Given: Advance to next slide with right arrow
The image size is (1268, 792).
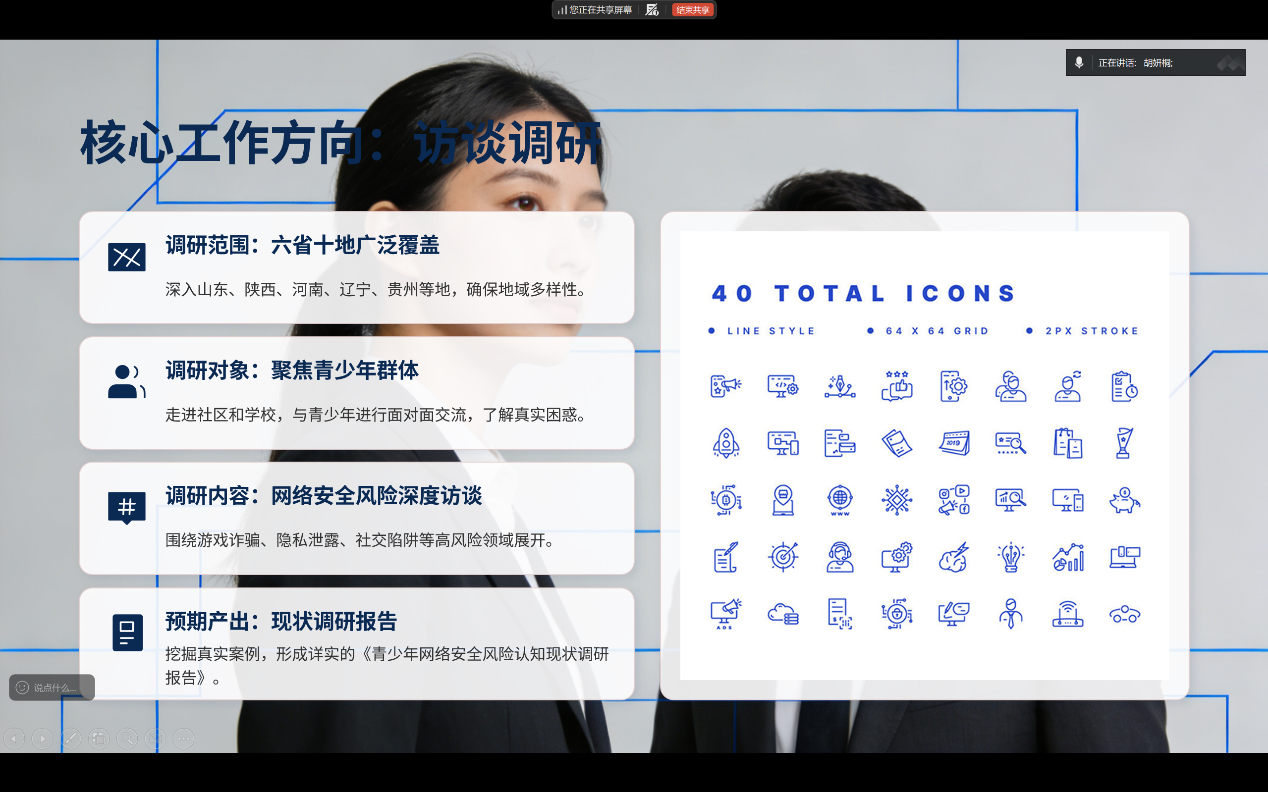Looking at the screenshot, I should pos(42,739).
